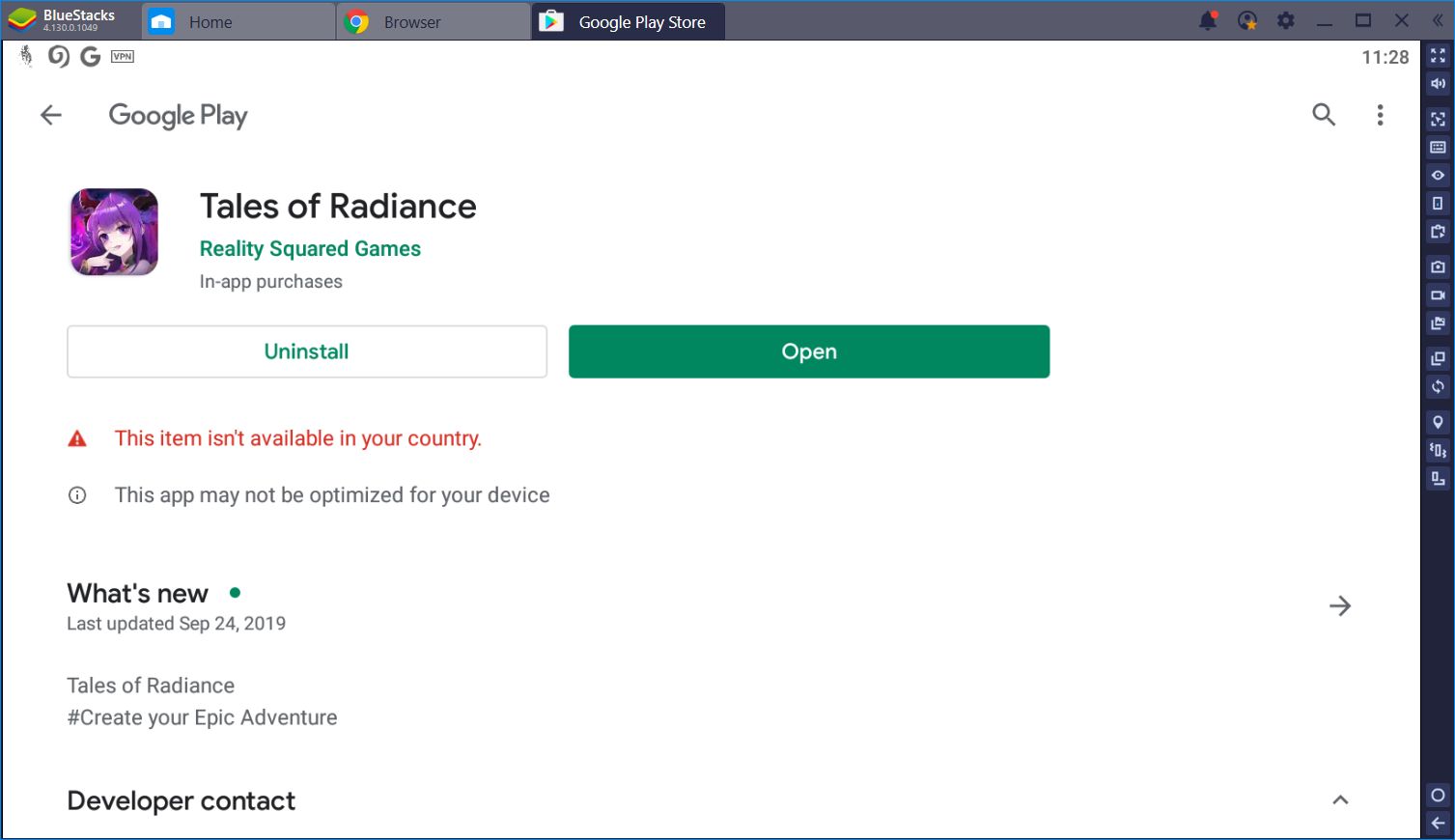Viewport: 1455px width, 840px height.
Task: Switch to the Browser tab
Action: [433, 21]
